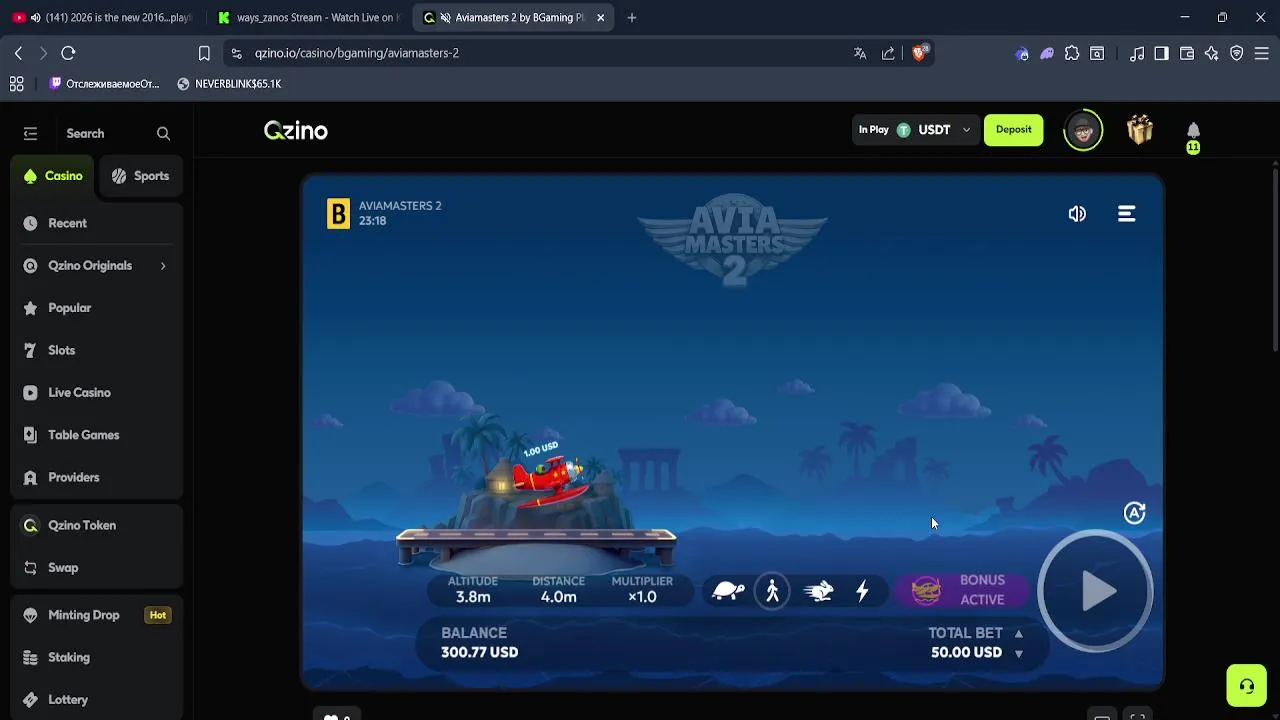Image resolution: width=1280 pixels, height=720 pixels.
Task: Open the NEVERBLINK$65.1K bookmark
Action: (229, 84)
